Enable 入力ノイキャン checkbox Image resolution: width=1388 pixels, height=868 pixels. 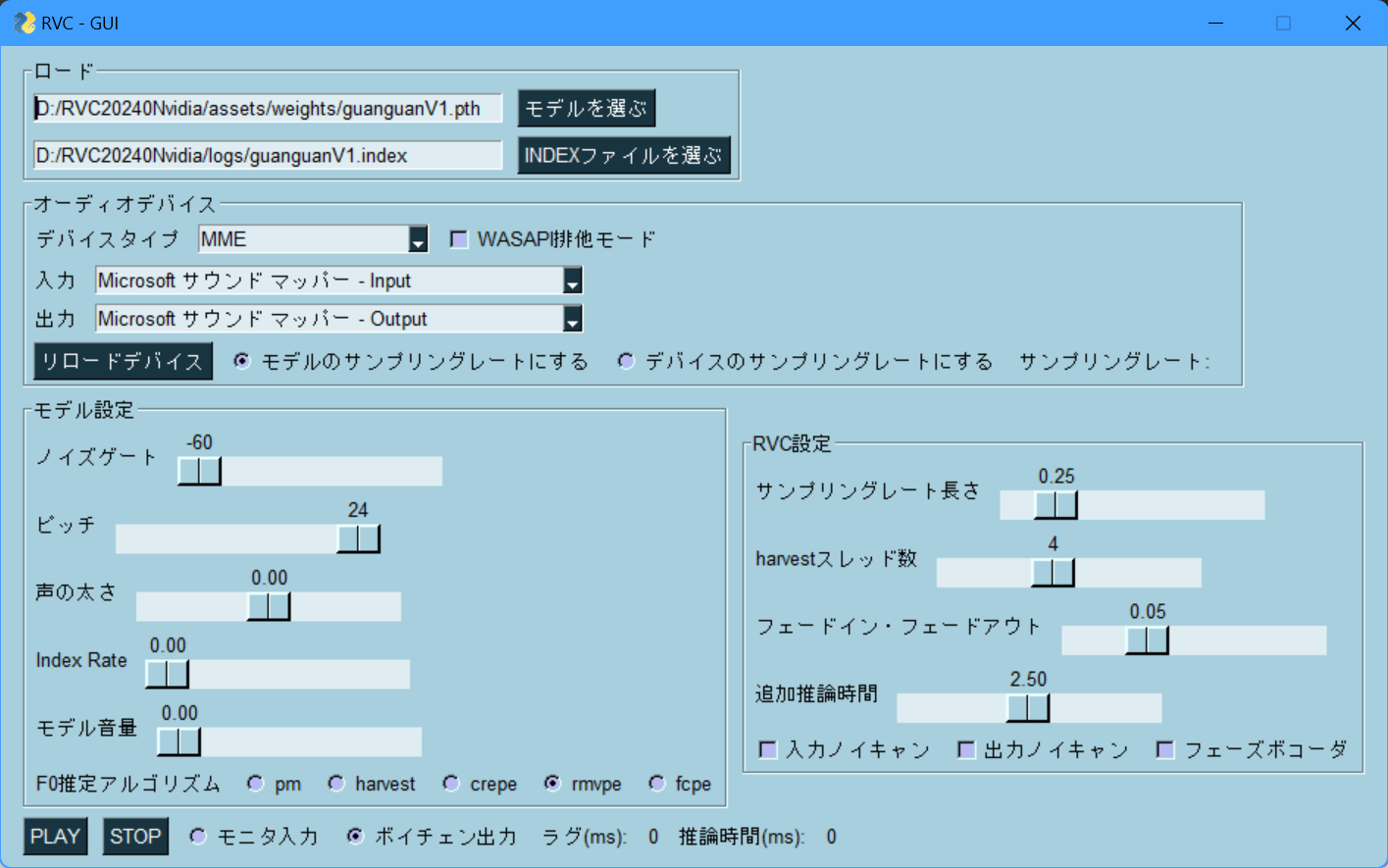pyautogui.click(x=768, y=749)
